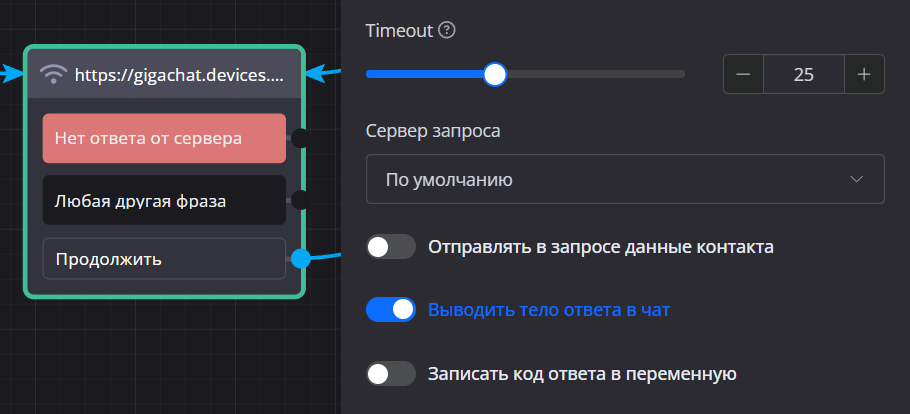This screenshot has height=414, width=910.
Task: Click the Wi-Fi request icon on node
Action: coord(55,74)
